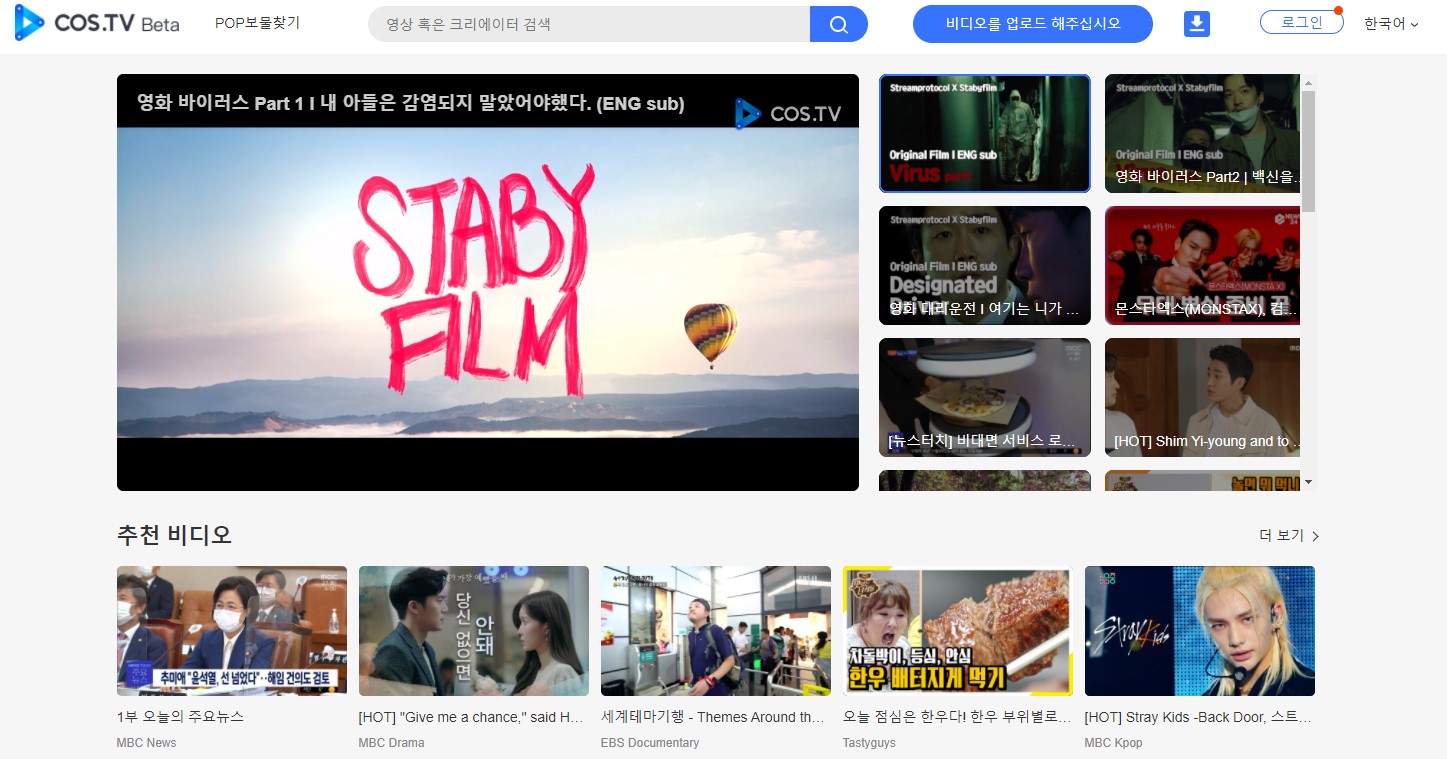Click the 1부 오늘의 주요뉴스 title
The image size is (1447, 759).
click(x=180, y=717)
